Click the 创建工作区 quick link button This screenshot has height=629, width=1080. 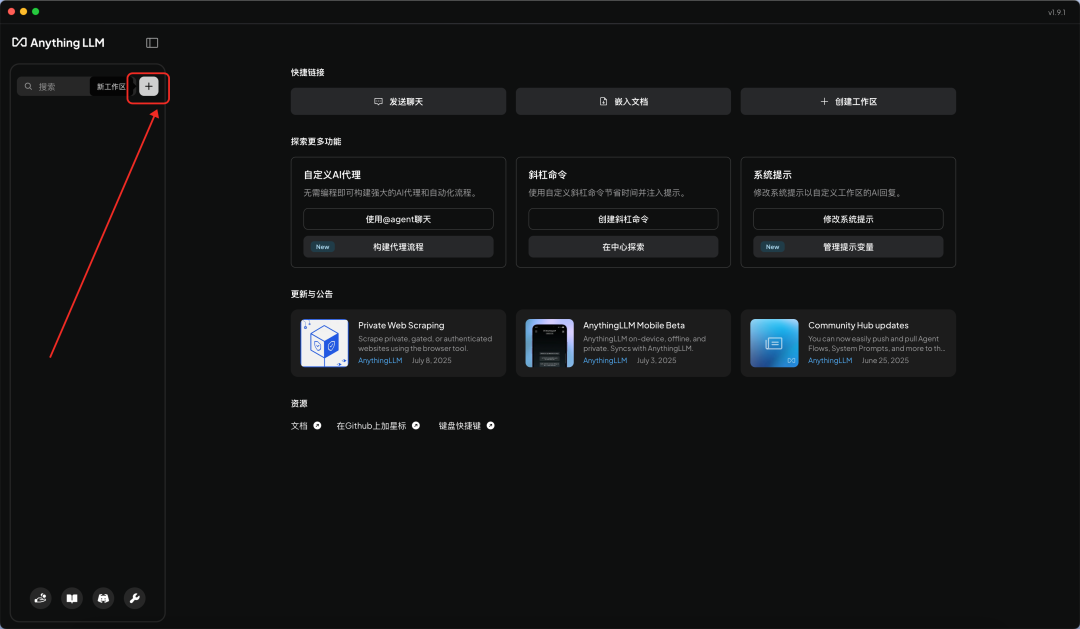coord(848,101)
